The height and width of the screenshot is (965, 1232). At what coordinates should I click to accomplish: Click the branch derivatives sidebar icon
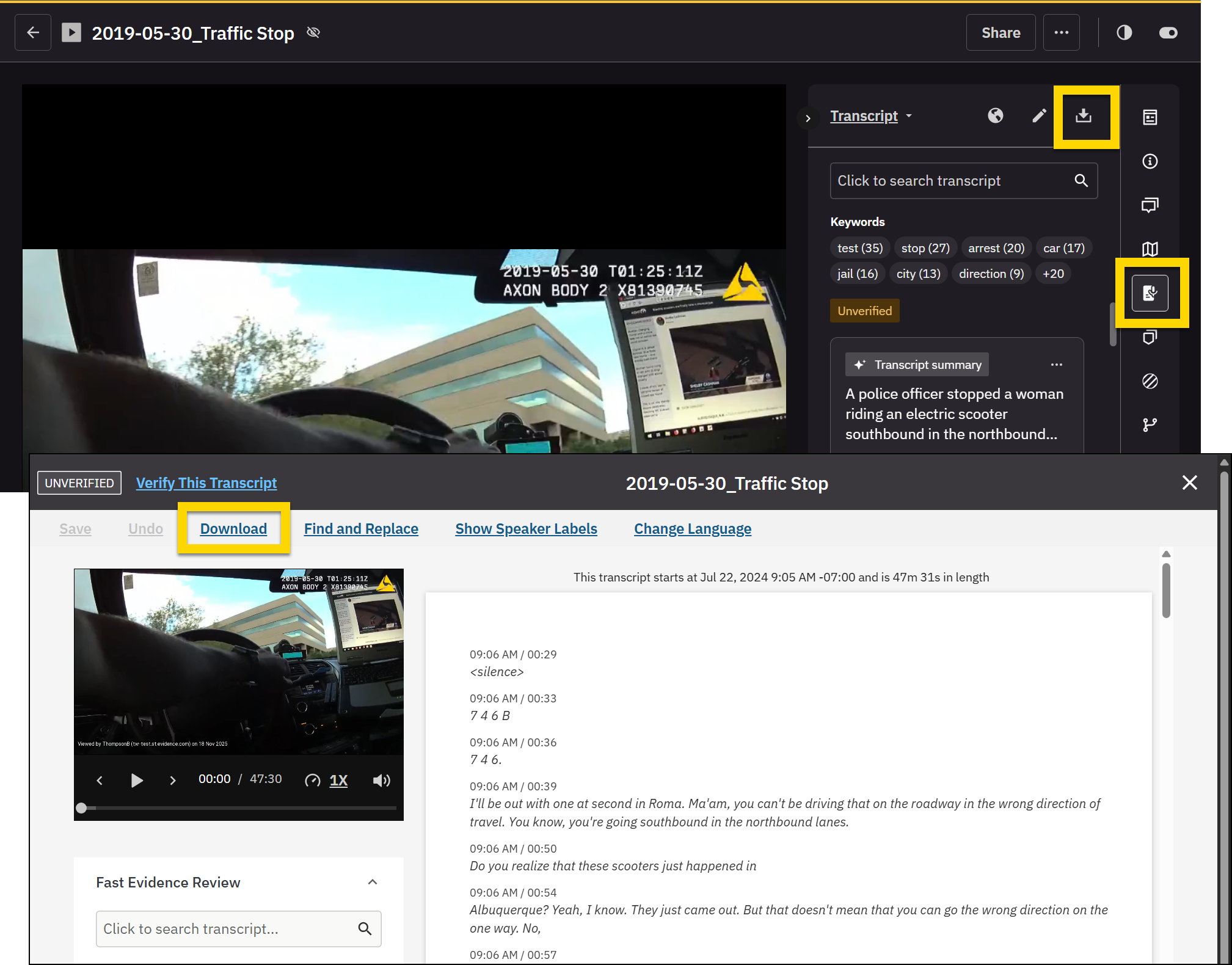(x=1150, y=425)
